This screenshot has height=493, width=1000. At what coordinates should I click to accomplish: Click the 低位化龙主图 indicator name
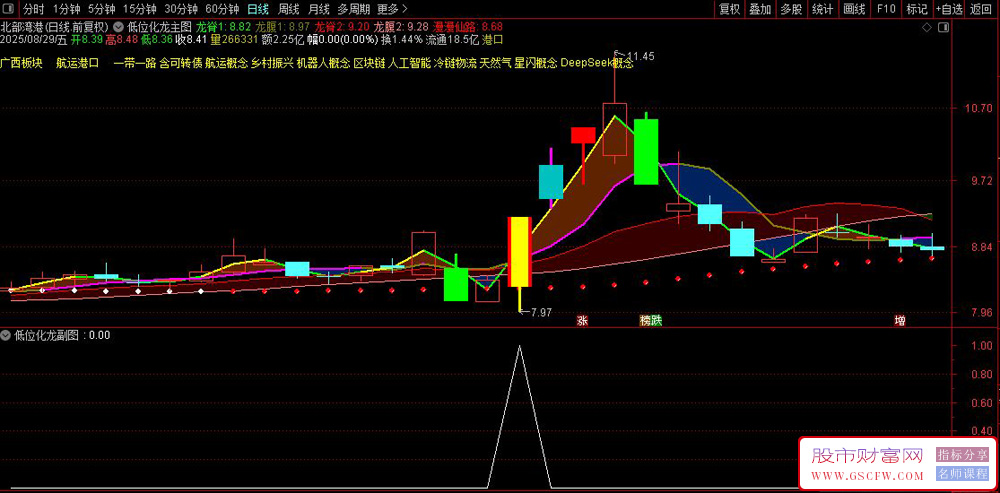pyautogui.click(x=159, y=27)
